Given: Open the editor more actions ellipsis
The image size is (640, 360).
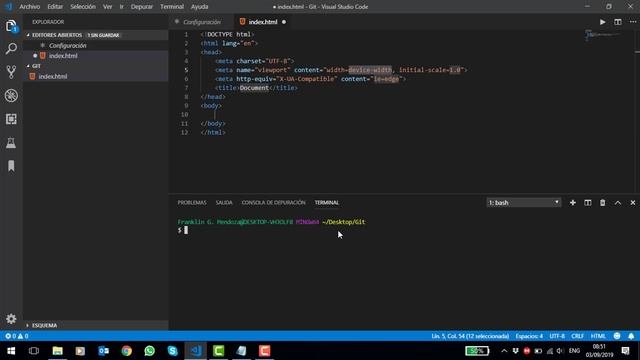Looking at the screenshot, I should pos(633,22).
